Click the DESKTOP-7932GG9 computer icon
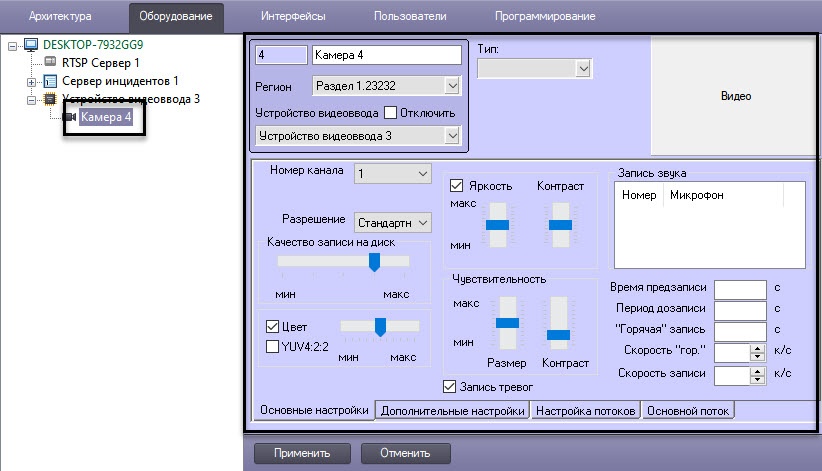822x471 pixels. coord(30,46)
